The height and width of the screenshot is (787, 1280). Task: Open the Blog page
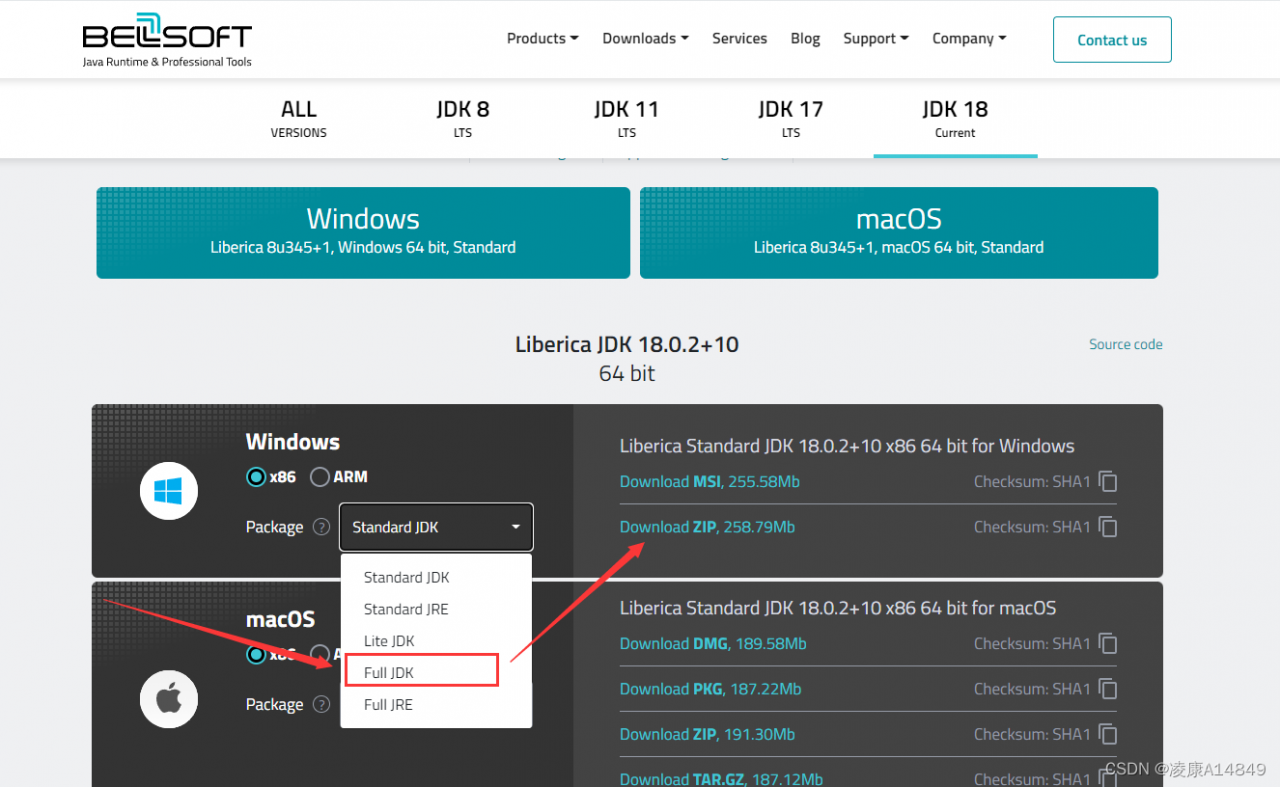coord(805,38)
